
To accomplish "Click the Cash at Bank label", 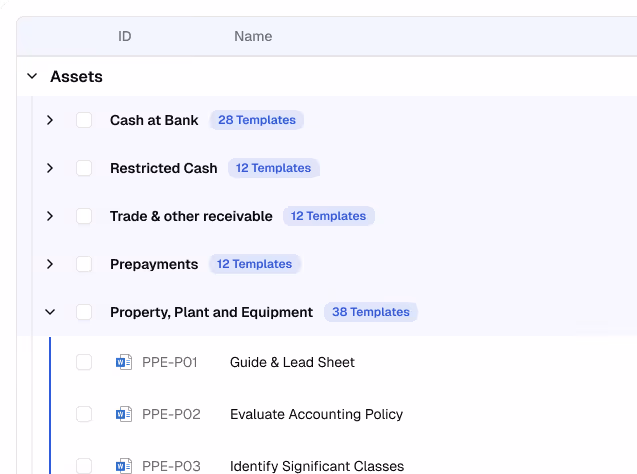I will [154, 120].
